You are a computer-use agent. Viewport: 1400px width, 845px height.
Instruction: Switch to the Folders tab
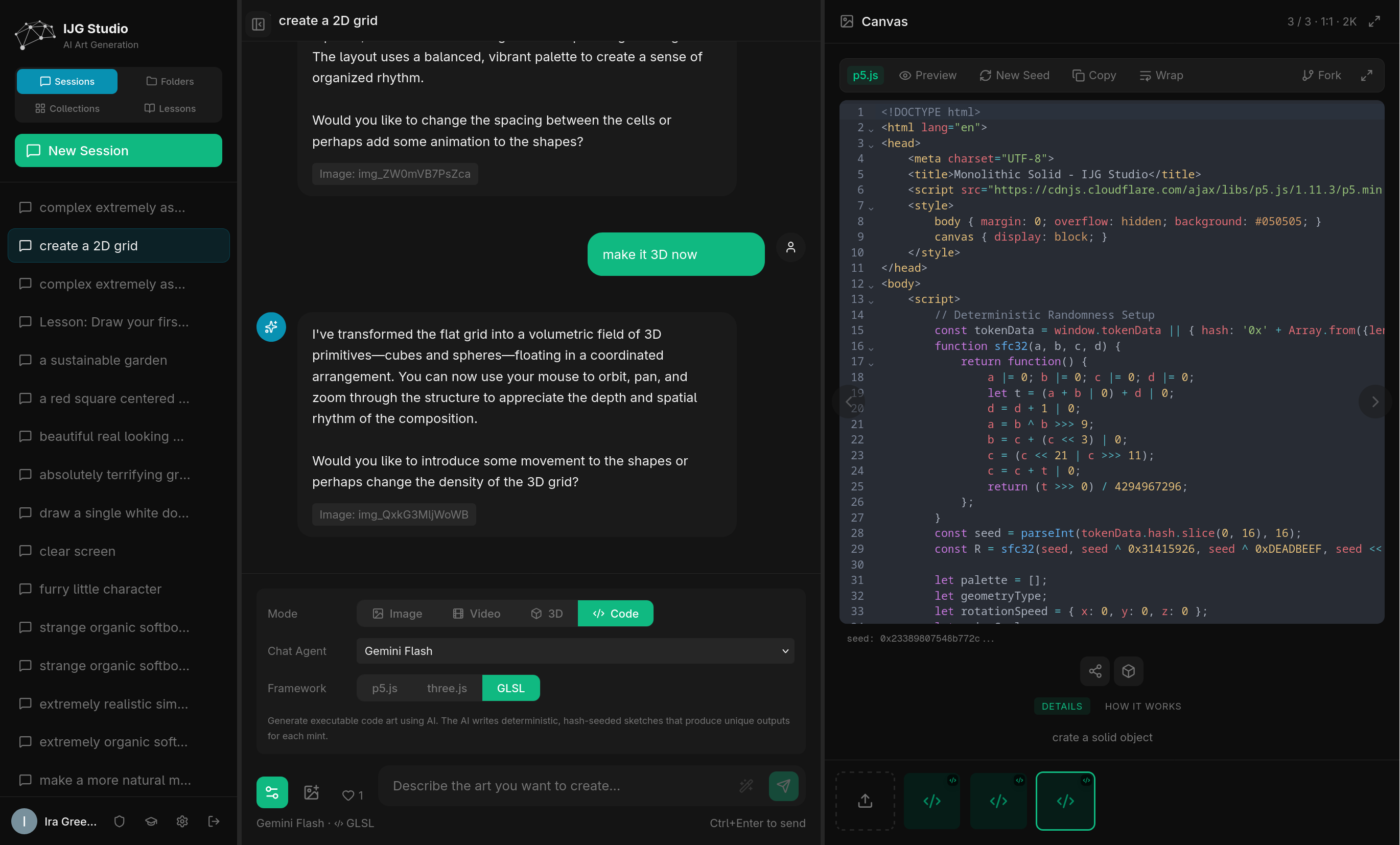click(170, 81)
